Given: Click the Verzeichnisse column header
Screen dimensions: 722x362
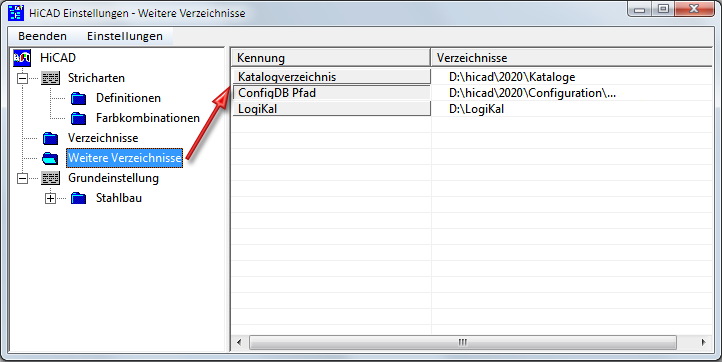Looking at the screenshot, I should 571,58.
